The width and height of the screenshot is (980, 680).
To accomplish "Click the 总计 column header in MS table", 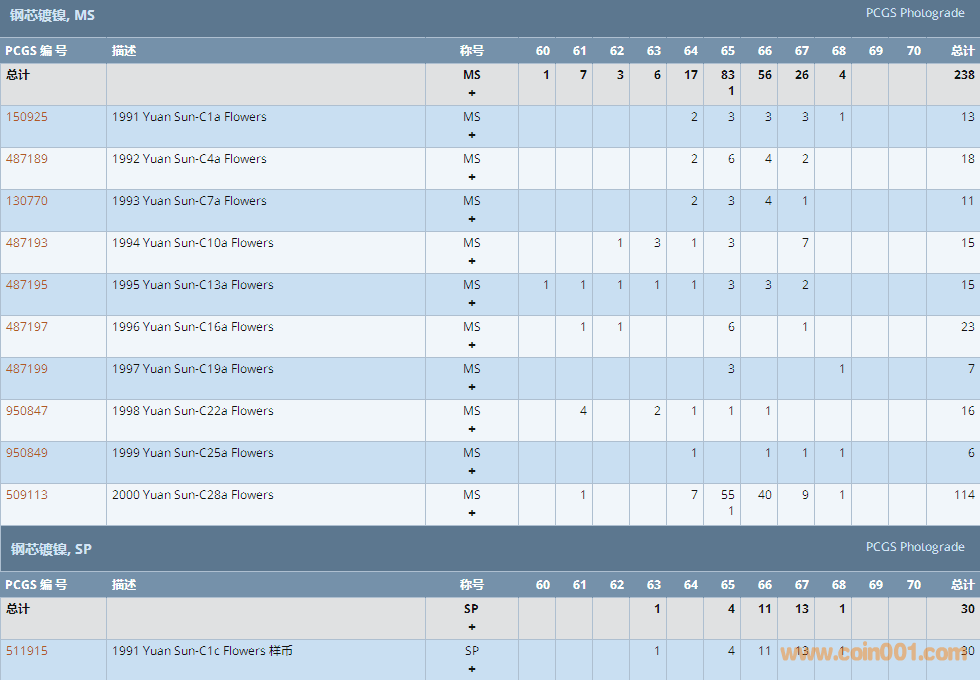I will point(962,51).
